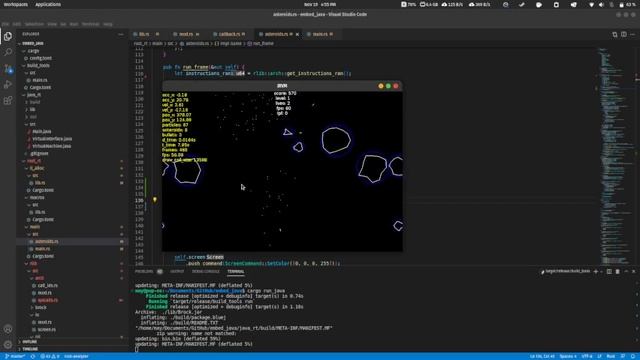
Task: Click inside the JAVM game window canvas
Action: [x=282, y=171]
